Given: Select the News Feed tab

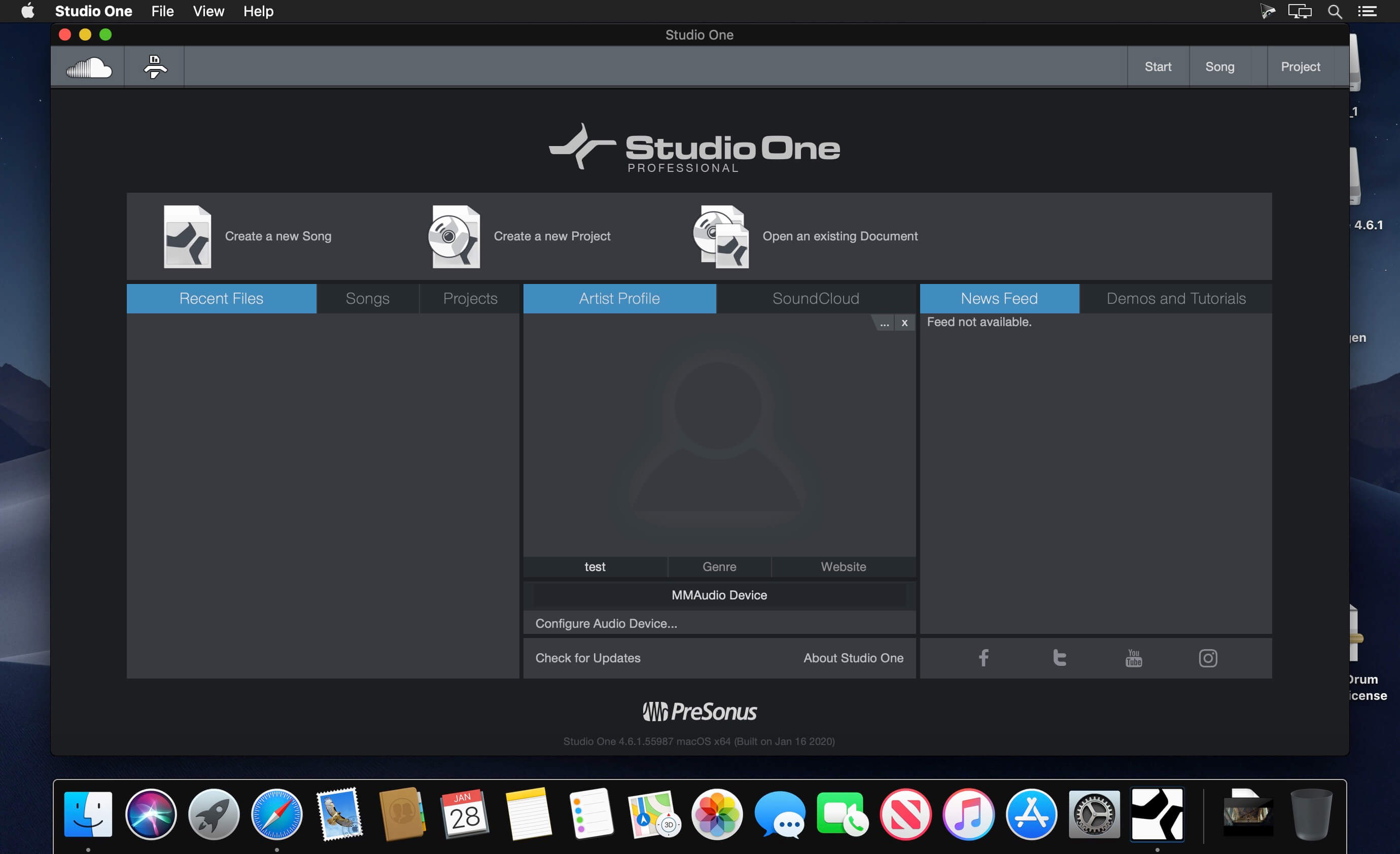Looking at the screenshot, I should coord(999,299).
